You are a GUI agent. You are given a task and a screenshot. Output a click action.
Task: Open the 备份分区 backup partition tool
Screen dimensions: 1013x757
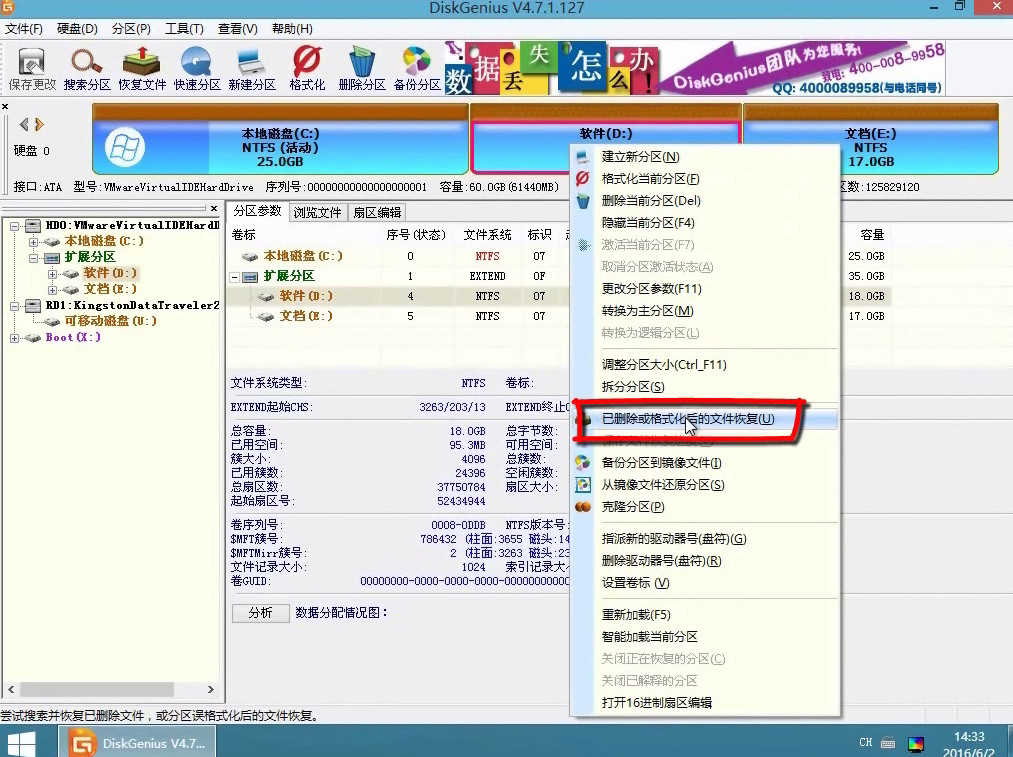click(417, 68)
